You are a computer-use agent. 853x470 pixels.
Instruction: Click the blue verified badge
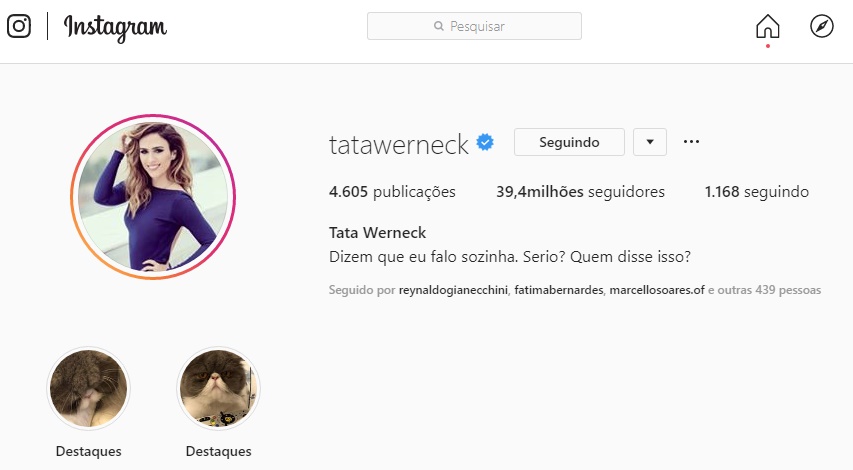pyautogui.click(x=485, y=143)
